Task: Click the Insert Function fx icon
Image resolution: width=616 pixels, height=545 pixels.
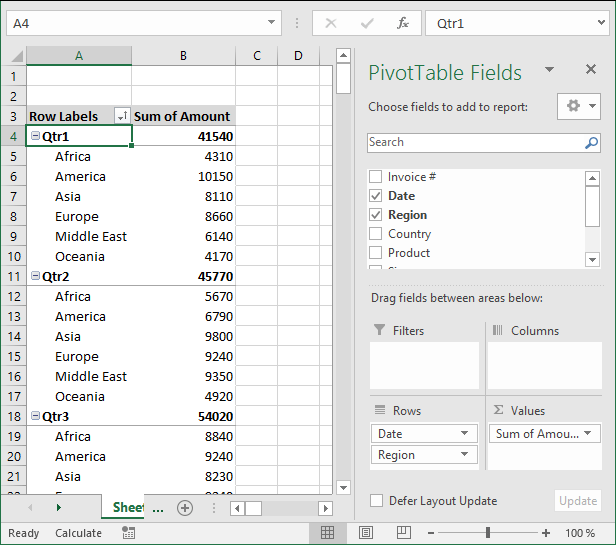Action: point(403,24)
